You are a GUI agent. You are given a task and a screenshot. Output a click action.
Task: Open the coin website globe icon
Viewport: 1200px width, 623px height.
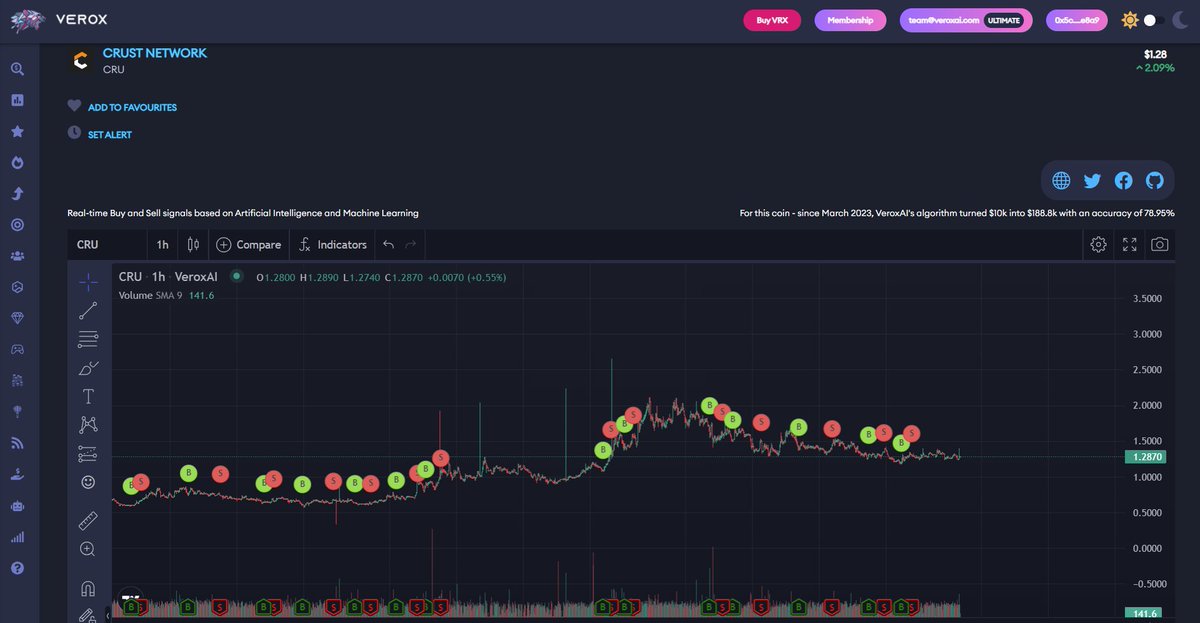(1061, 181)
